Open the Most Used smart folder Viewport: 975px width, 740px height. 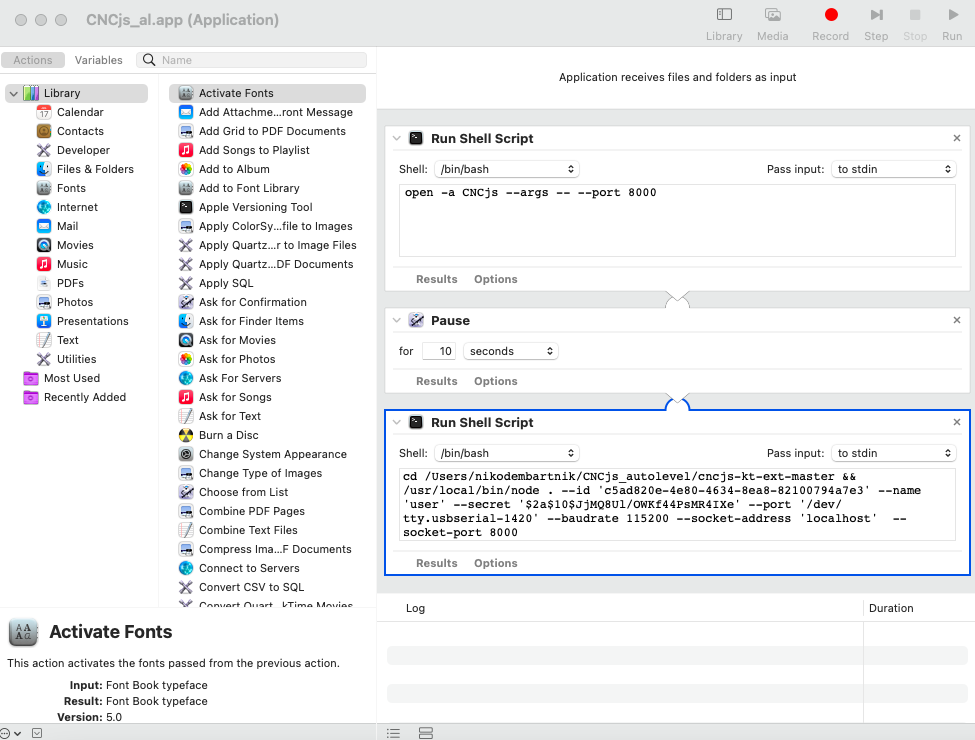click(x=31, y=378)
